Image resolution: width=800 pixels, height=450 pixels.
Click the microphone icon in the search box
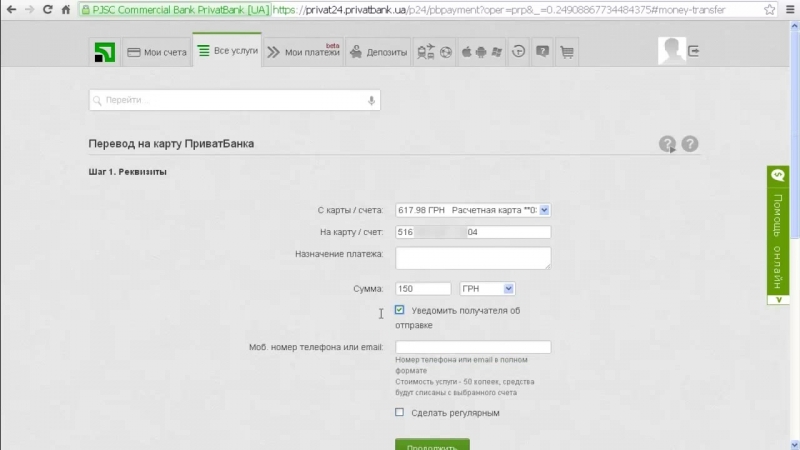click(371, 101)
